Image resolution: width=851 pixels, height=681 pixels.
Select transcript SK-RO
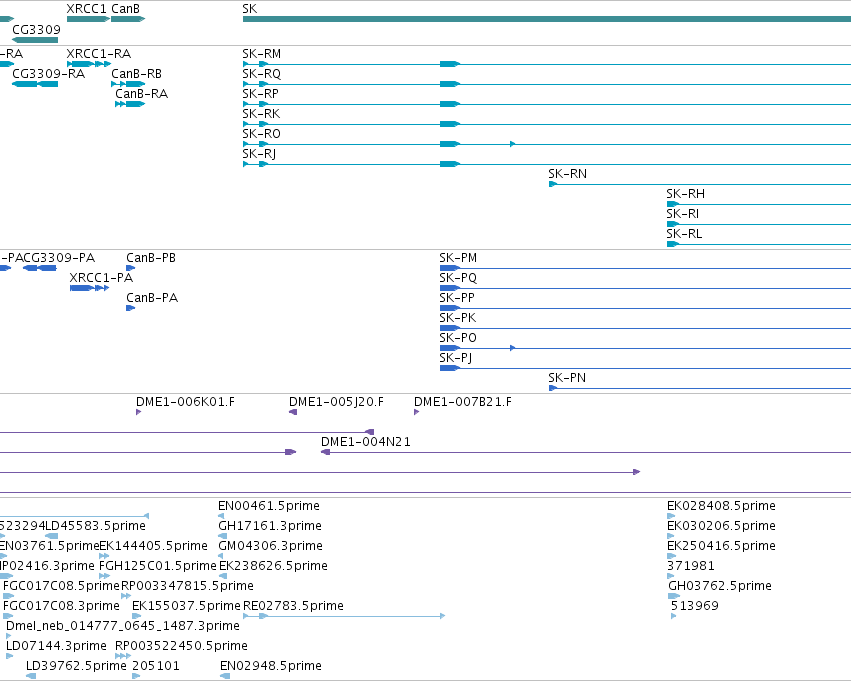tap(547, 144)
